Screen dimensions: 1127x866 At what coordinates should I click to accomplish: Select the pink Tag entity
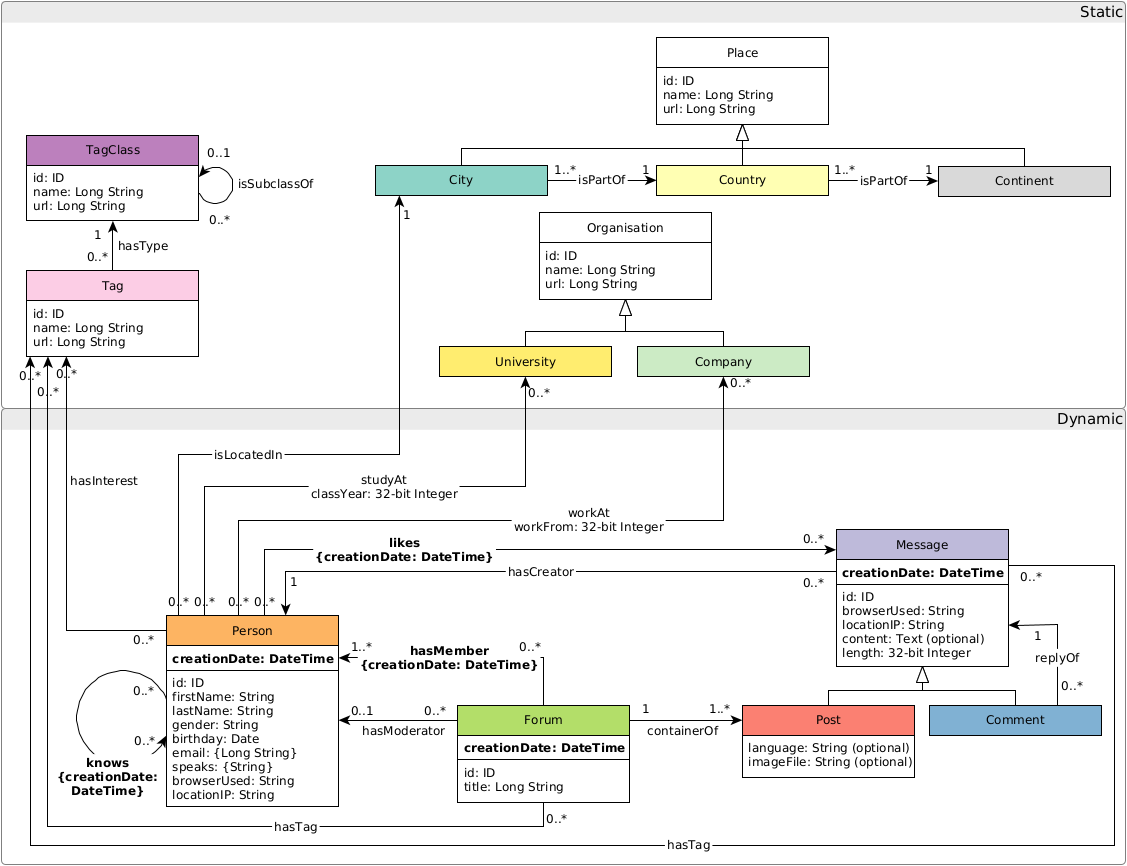click(112, 285)
